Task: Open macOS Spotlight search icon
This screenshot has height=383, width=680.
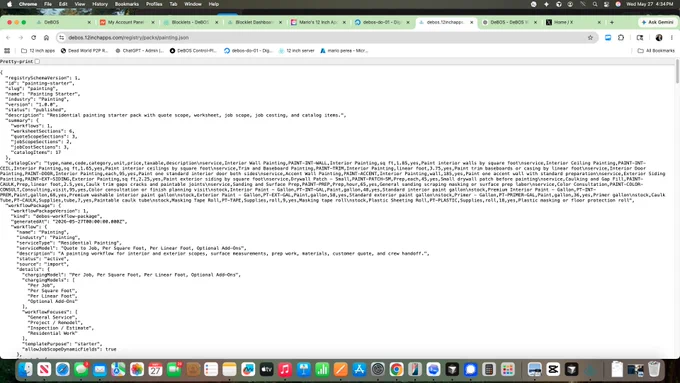Action: click(595, 4)
